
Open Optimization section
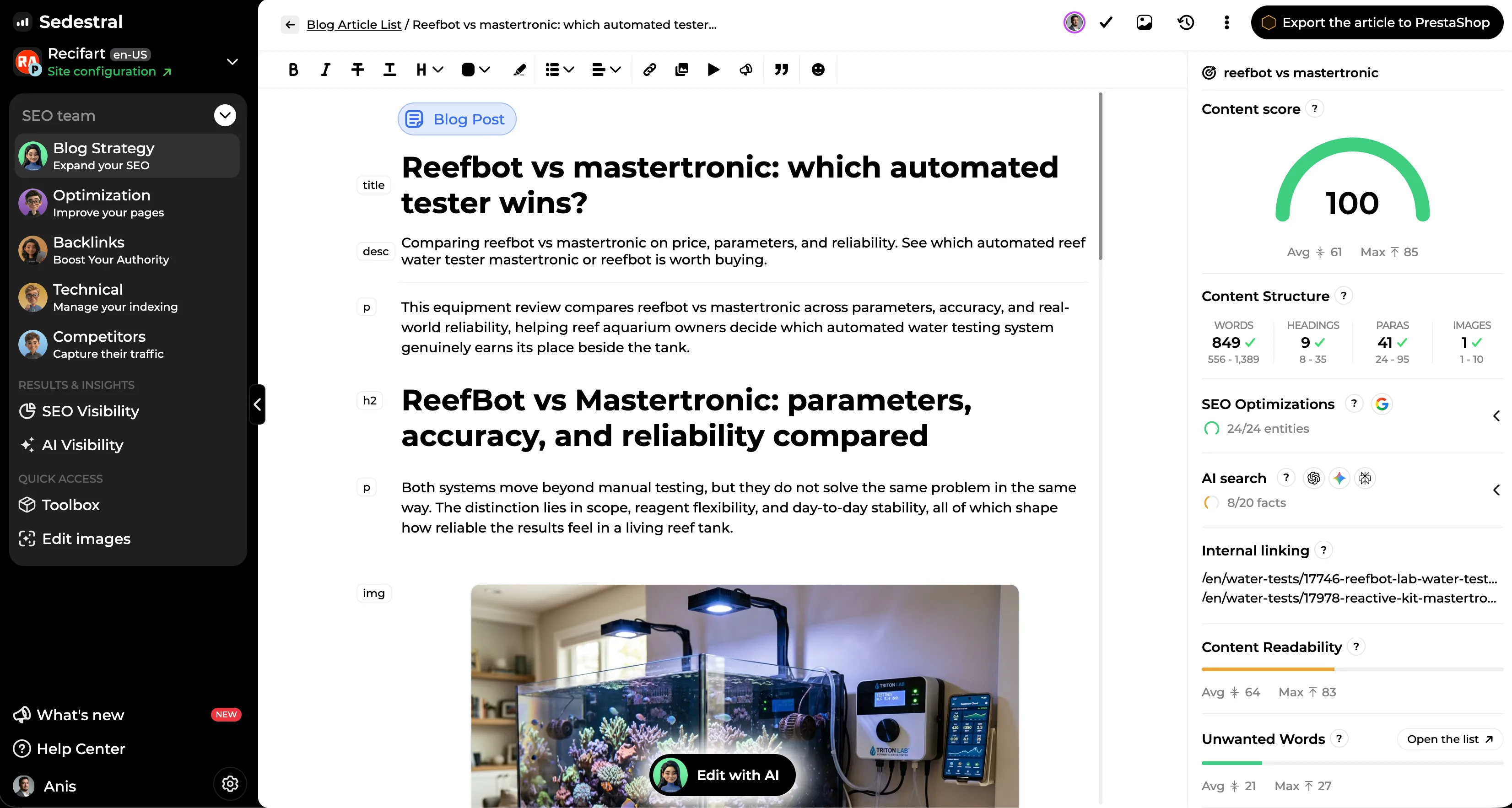click(x=127, y=203)
